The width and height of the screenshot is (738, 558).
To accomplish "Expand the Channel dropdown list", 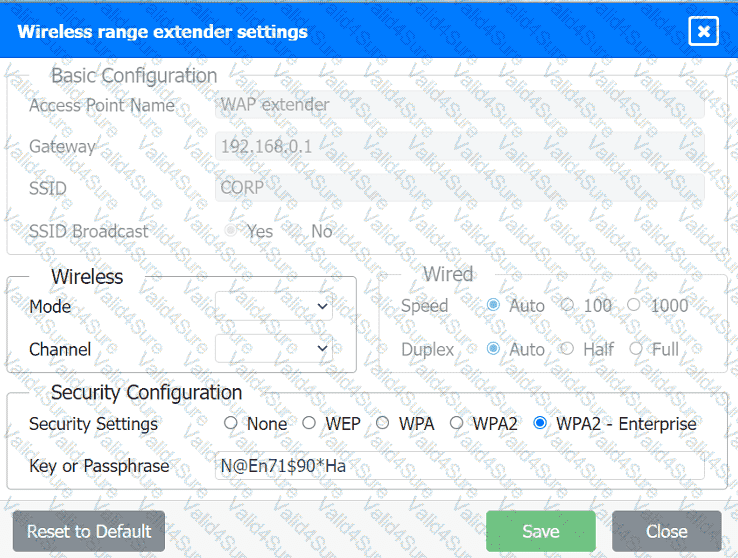I will pyautogui.click(x=274, y=349).
